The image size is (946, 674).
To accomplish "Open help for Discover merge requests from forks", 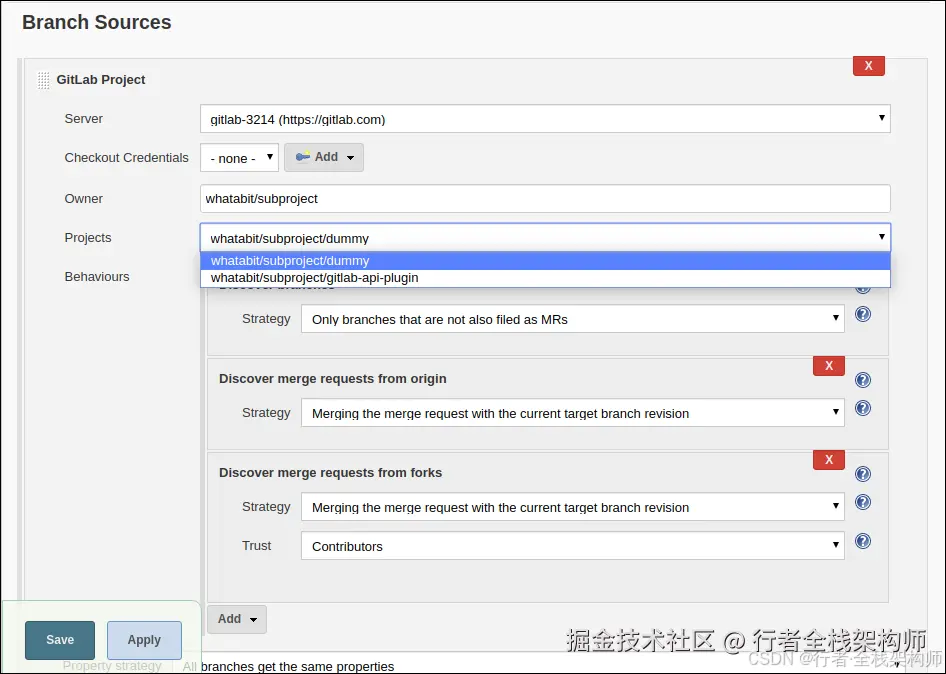I will [863, 474].
